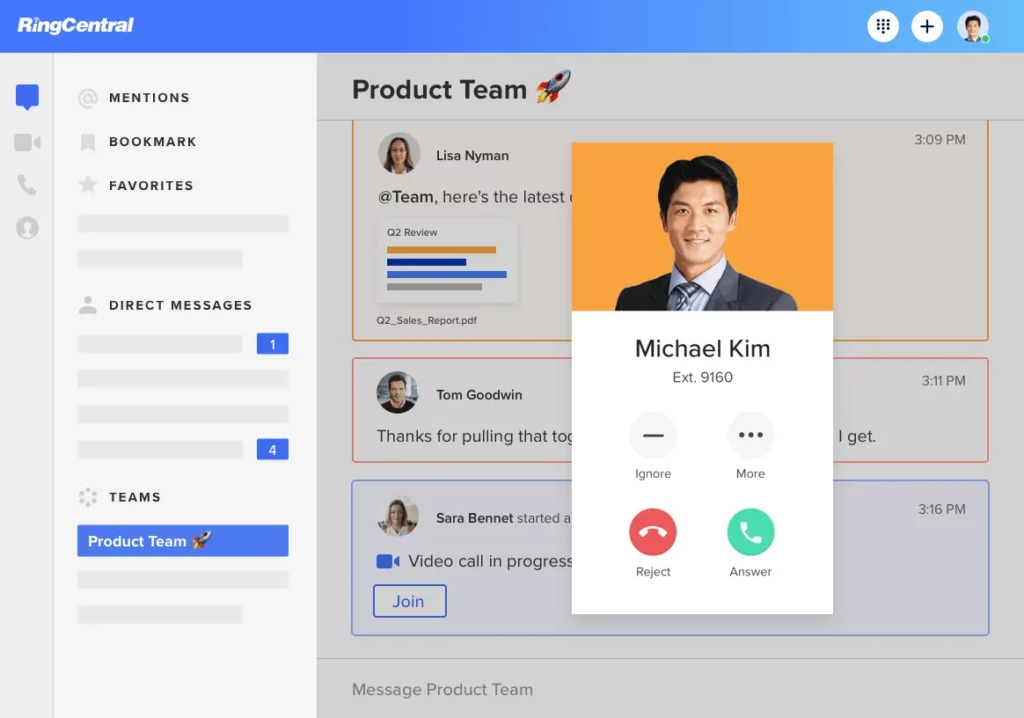
Task: Open the Phone section in the left rail
Action: click(x=25, y=185)
